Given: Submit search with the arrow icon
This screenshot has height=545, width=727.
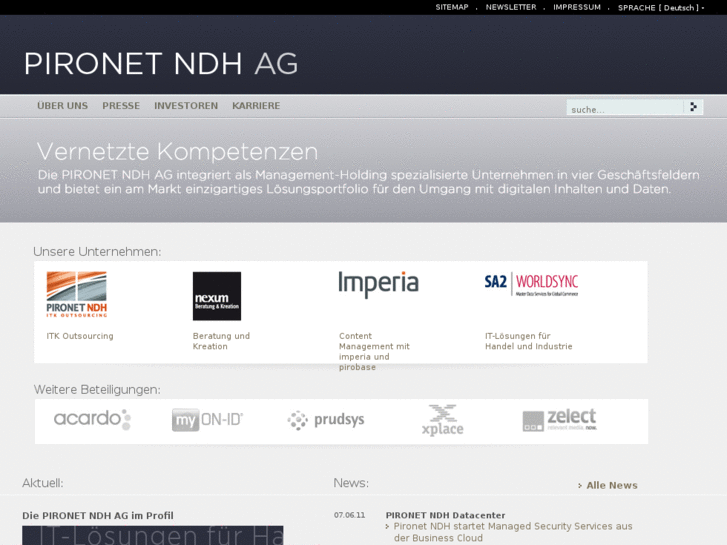Looking at the screenshot, I should coord(694,107).
